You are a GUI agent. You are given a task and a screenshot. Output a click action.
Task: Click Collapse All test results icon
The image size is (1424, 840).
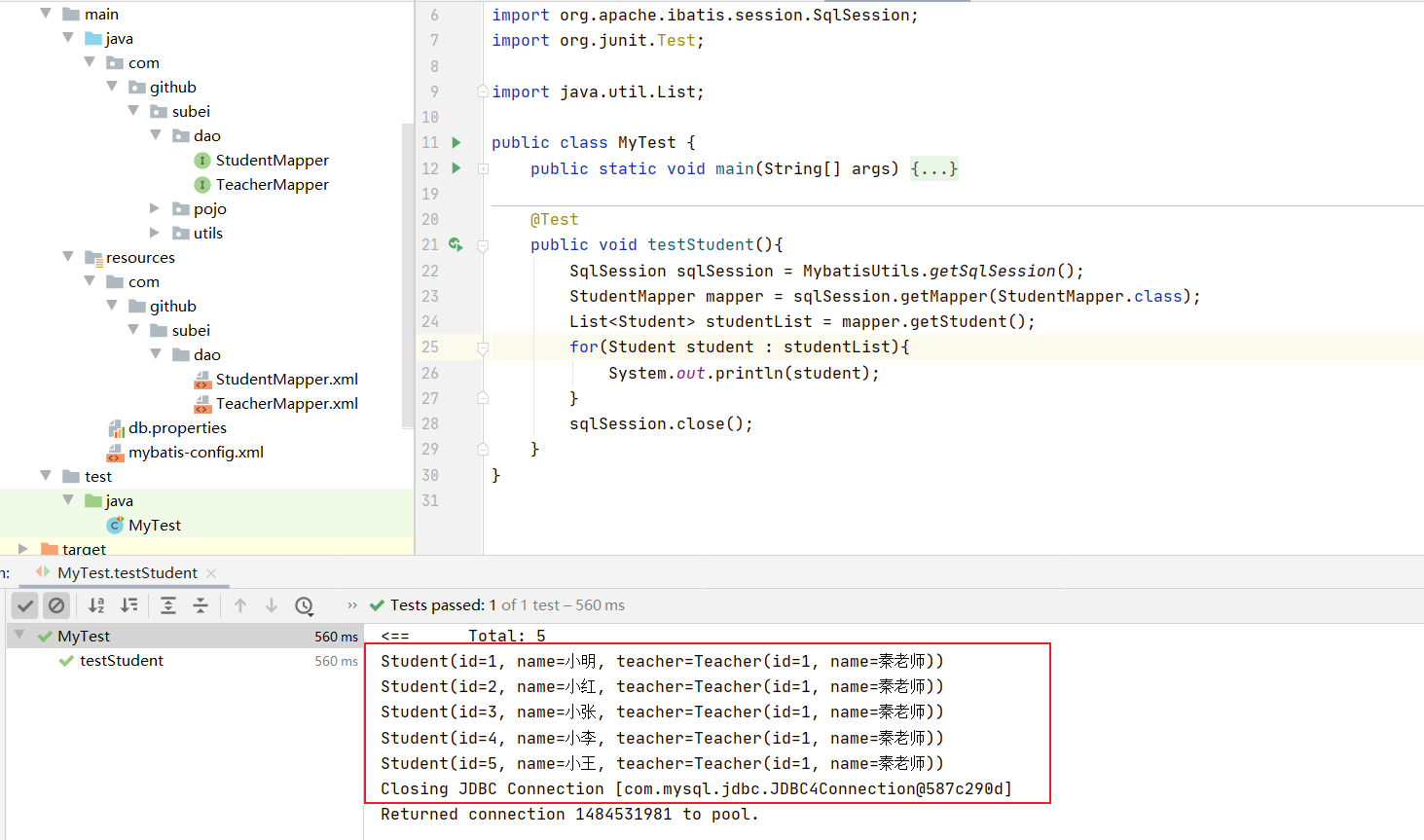[201, 605]
